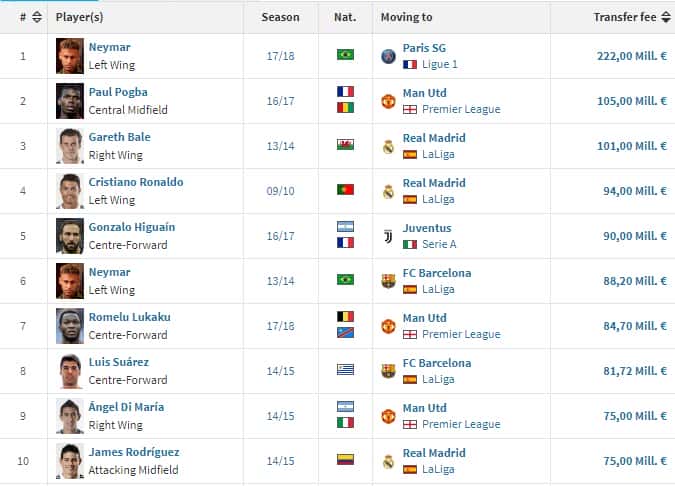Image resolution: width=675 pixels, height=486 pixels.
Task: Open the Ligue 1 league link
Action: pyautogui.click(x=440, y=65)
